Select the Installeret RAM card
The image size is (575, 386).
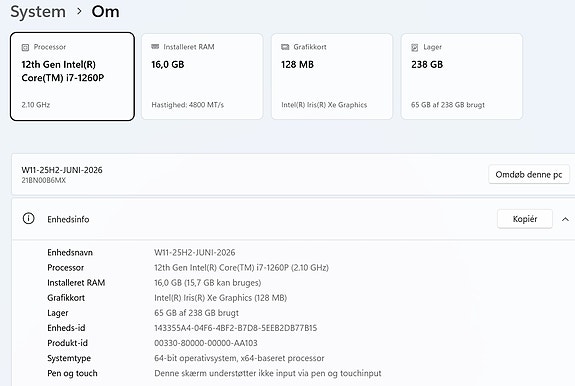pyautogui.click(x=202, y=76)
